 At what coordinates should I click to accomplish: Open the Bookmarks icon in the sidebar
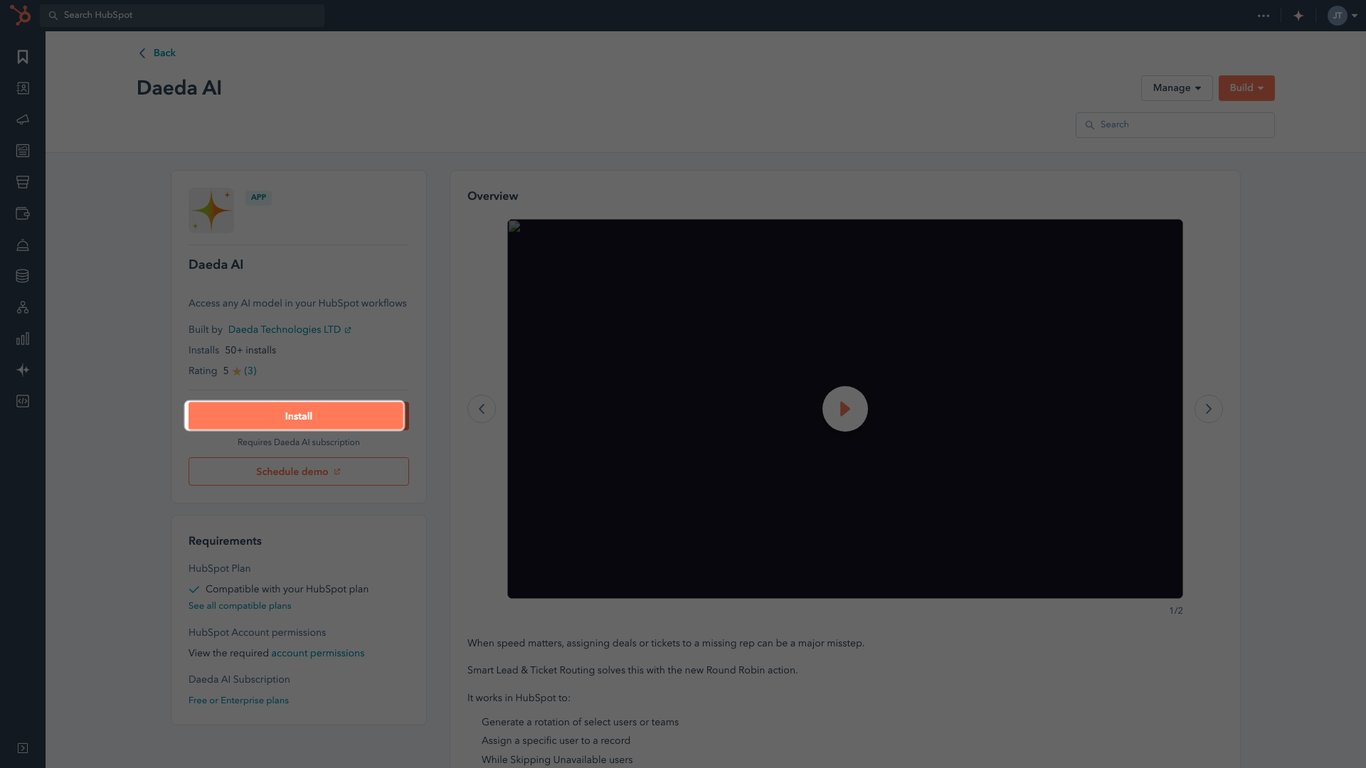(x=20, y=55)
